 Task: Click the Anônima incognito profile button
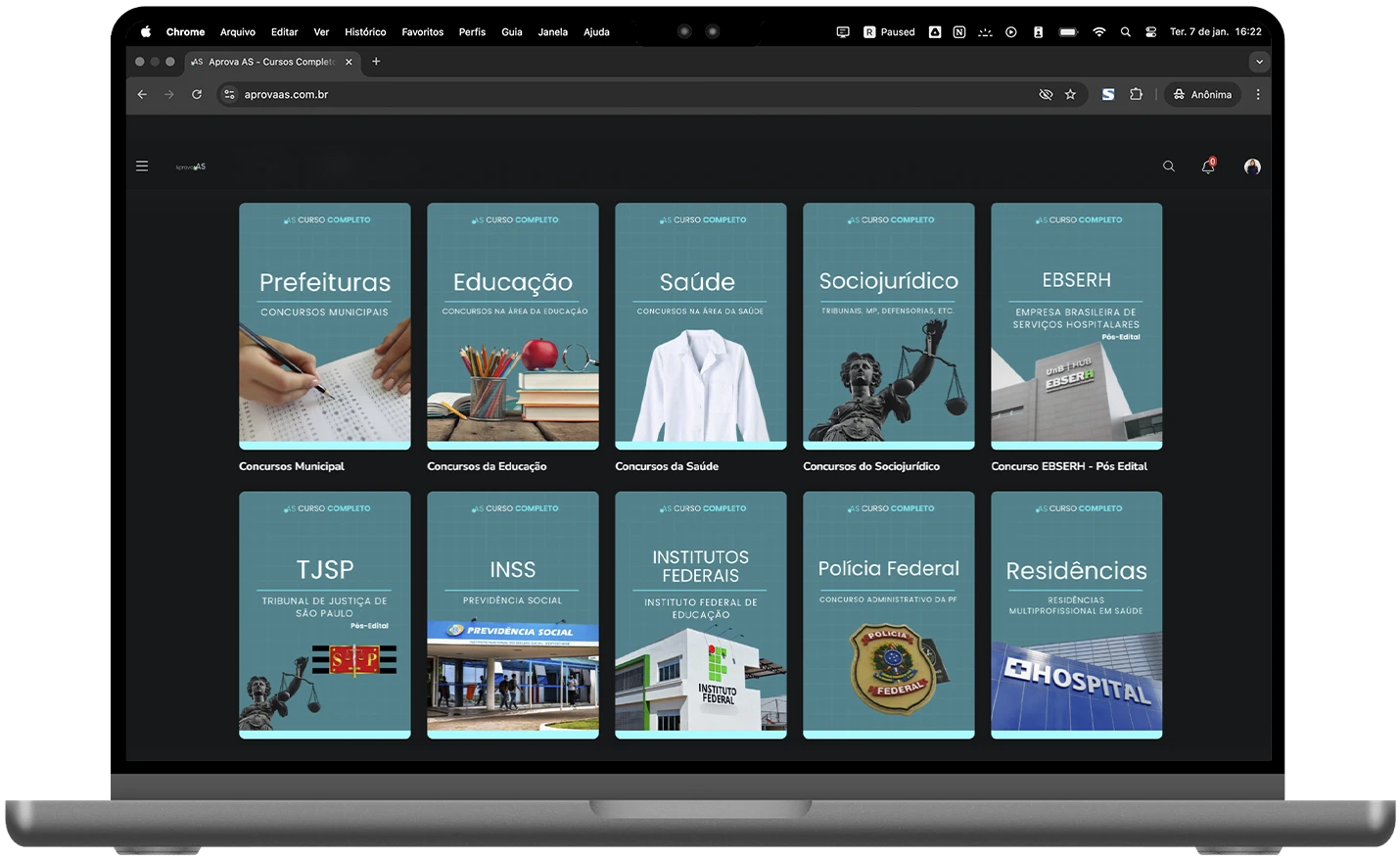(1202, 95)
